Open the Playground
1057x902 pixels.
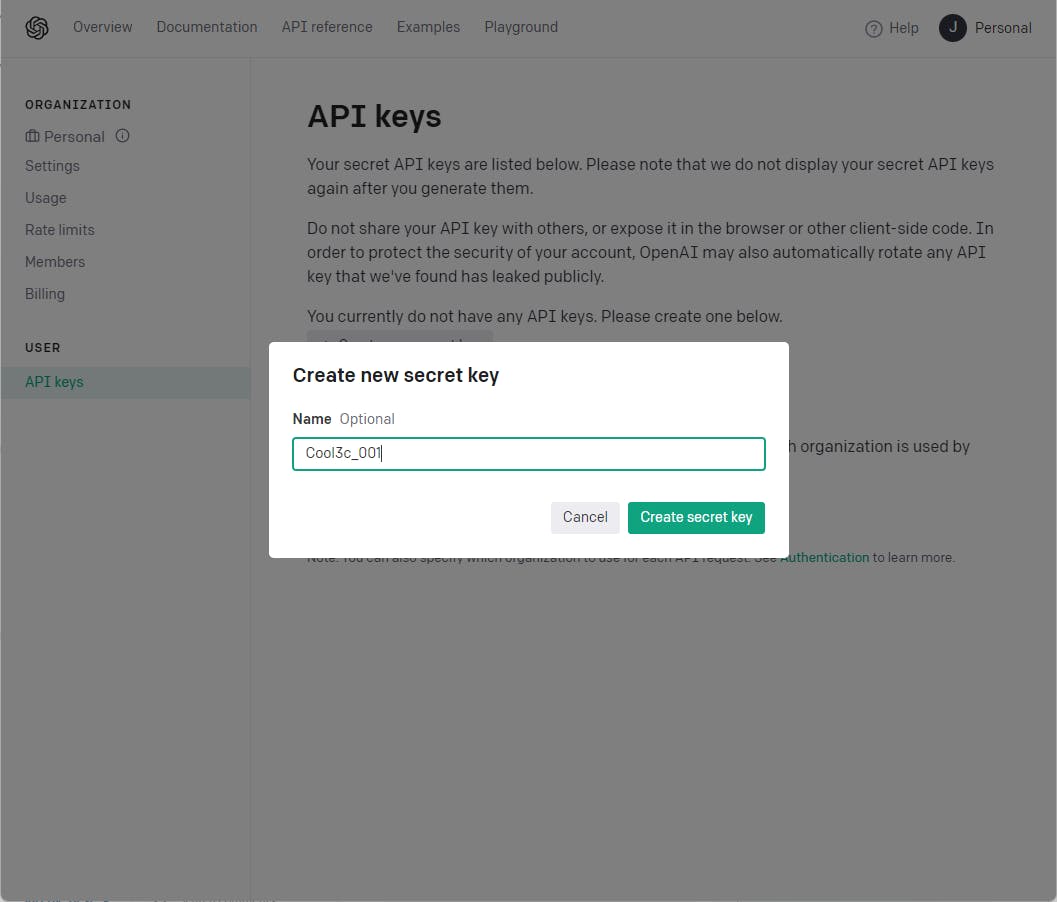click(521, 27)
